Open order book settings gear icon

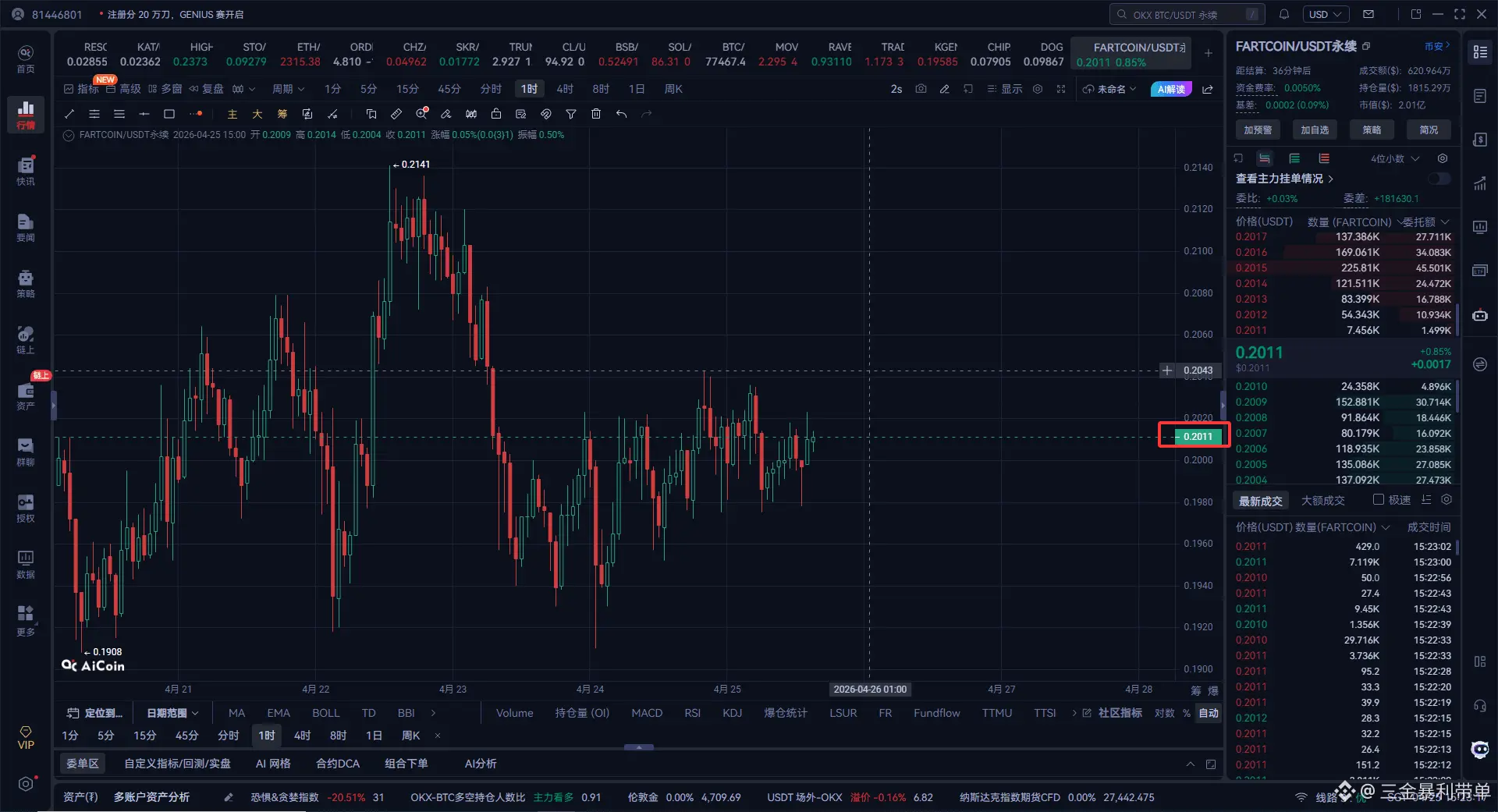pos(1443,158)
